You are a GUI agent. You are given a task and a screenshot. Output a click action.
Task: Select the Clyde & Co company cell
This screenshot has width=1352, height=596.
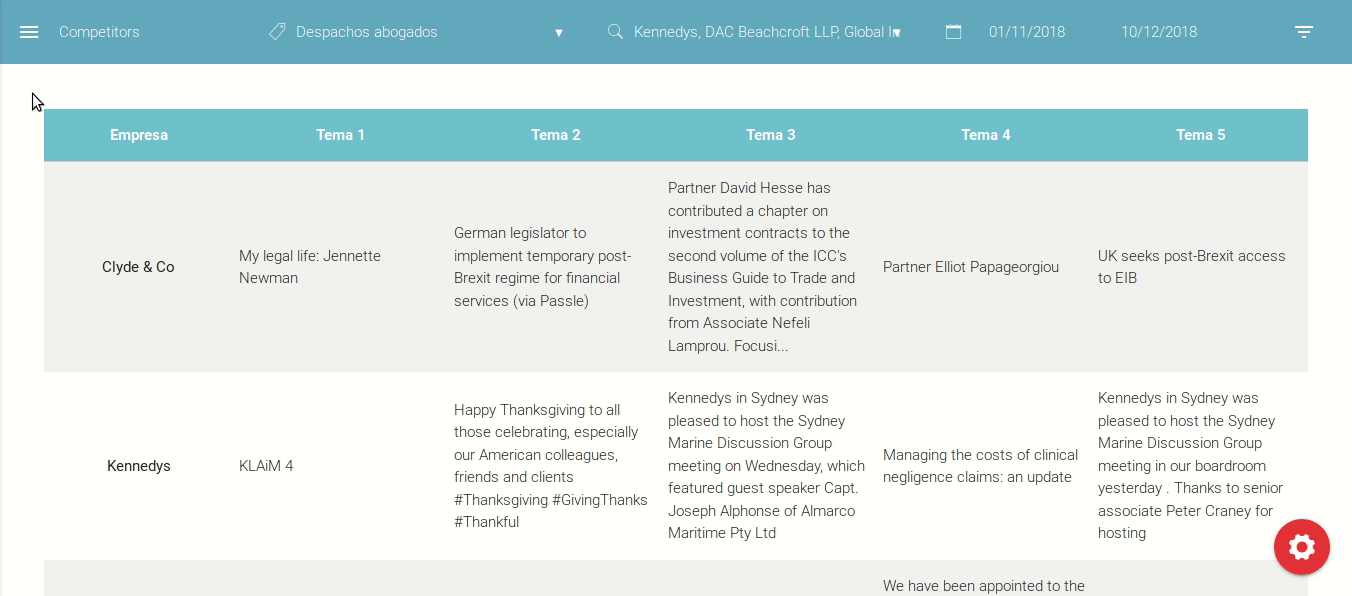(x=138, y=267)
